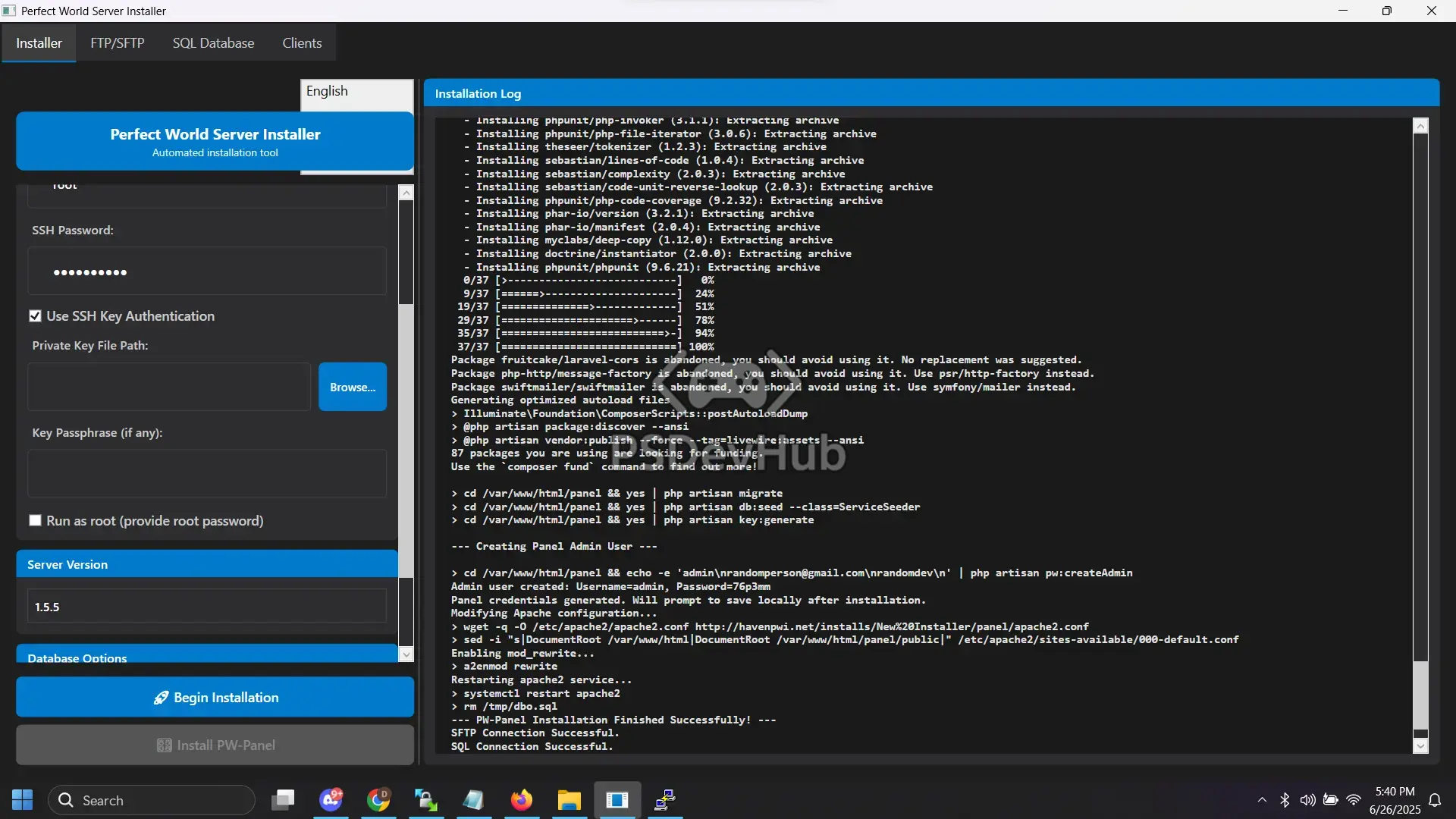Open the FTP/SFTP tab
This screenshot has width=1456, height=819.
(118, 43)
